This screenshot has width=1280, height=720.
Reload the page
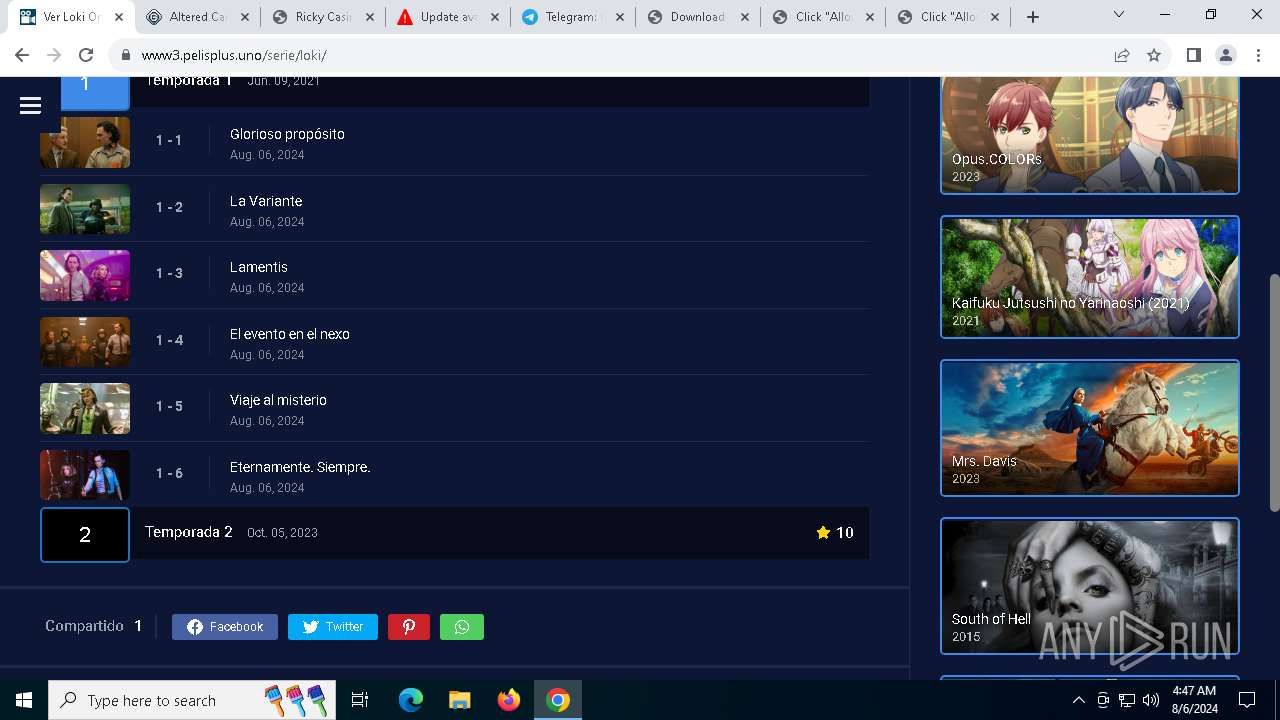point(86,55)
